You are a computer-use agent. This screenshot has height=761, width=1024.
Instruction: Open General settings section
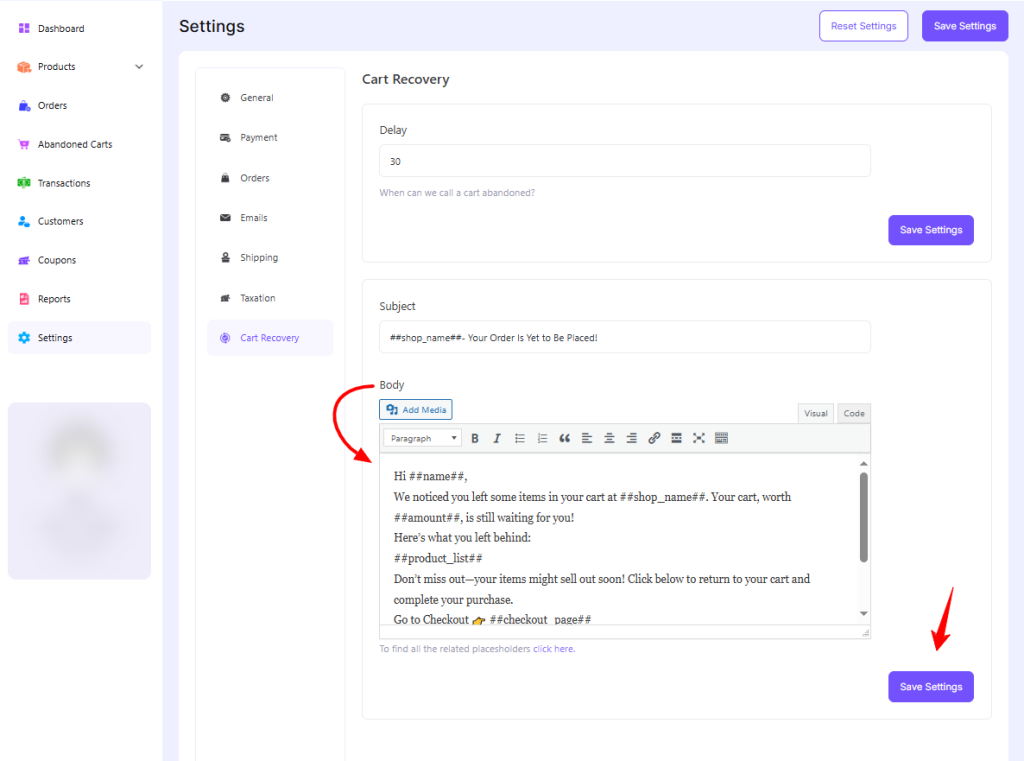click(x=270, y=97)
